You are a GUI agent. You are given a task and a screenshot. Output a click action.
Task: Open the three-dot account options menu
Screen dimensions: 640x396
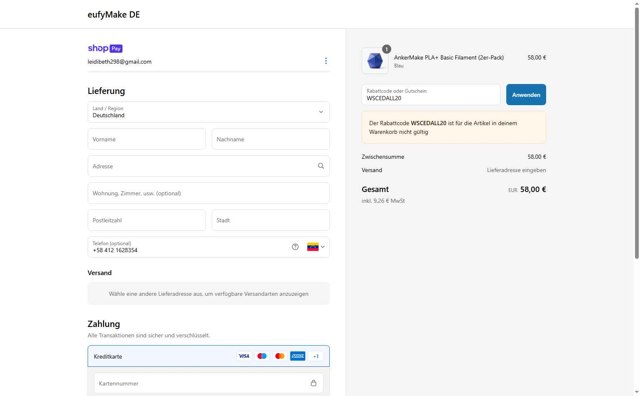[325, 61]
